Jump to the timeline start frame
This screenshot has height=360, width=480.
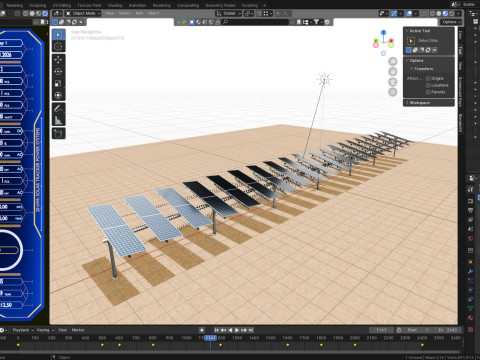point(217,330)
